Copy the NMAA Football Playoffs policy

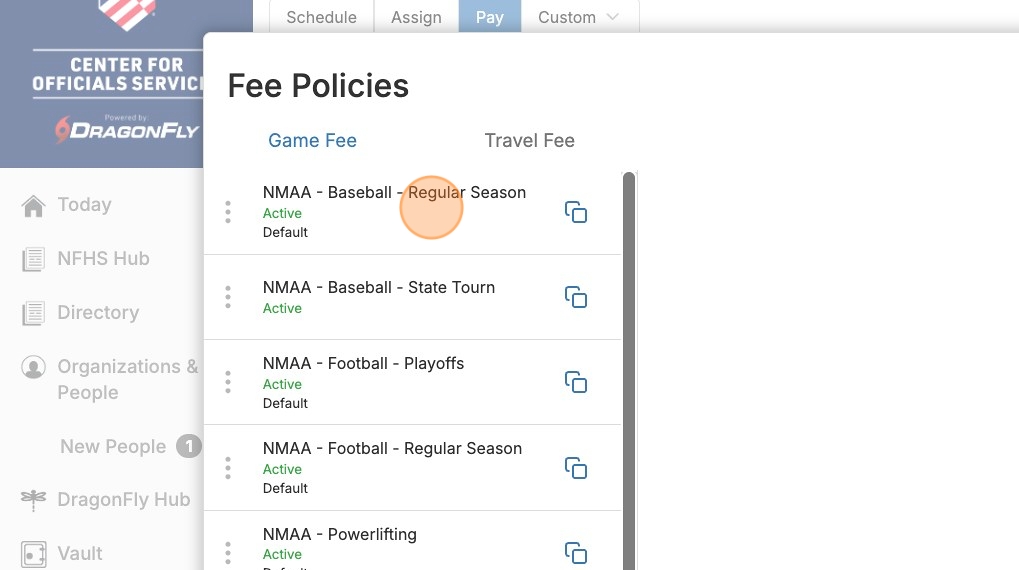[576, 382]
